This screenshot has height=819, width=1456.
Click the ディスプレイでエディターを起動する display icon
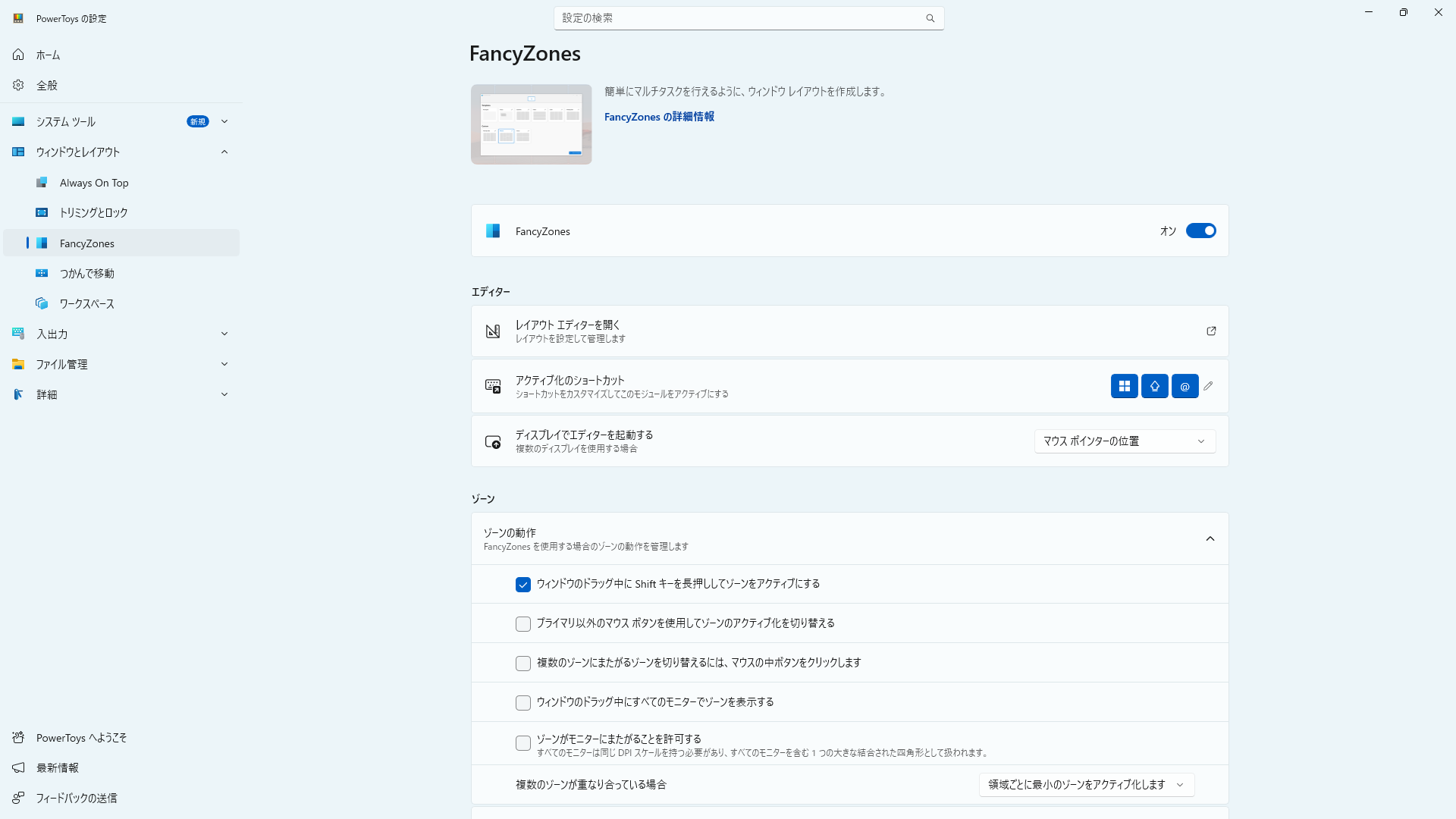493,441
